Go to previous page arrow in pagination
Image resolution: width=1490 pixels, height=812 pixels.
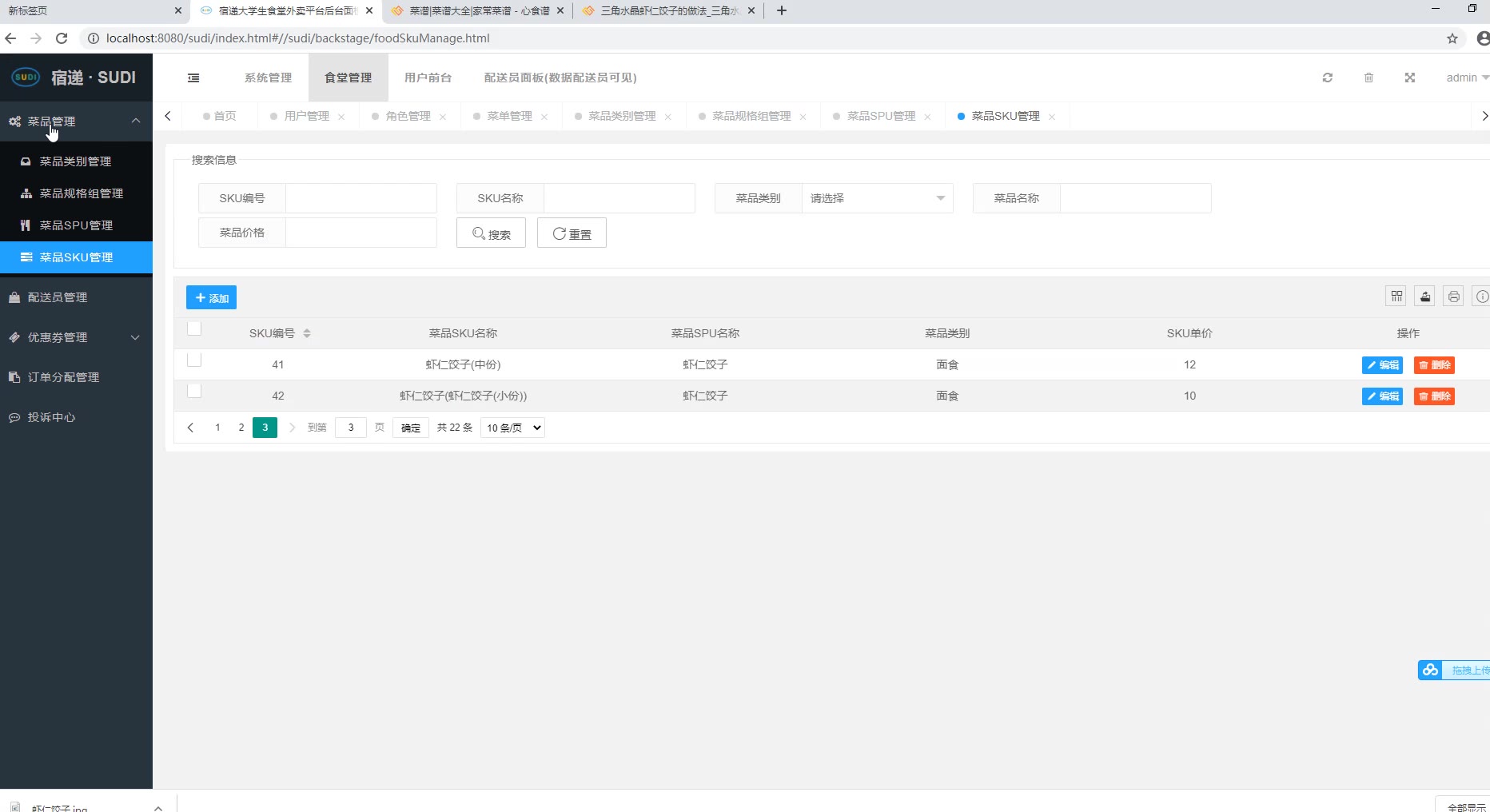190,428
